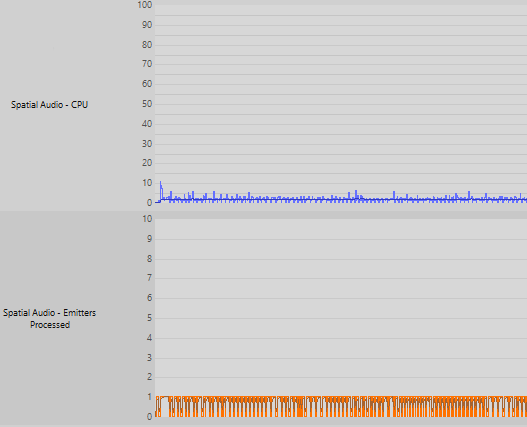Select the Spatial Audio - Emitters Processed label
The image size is (527, 427).
tap(50, 319)
